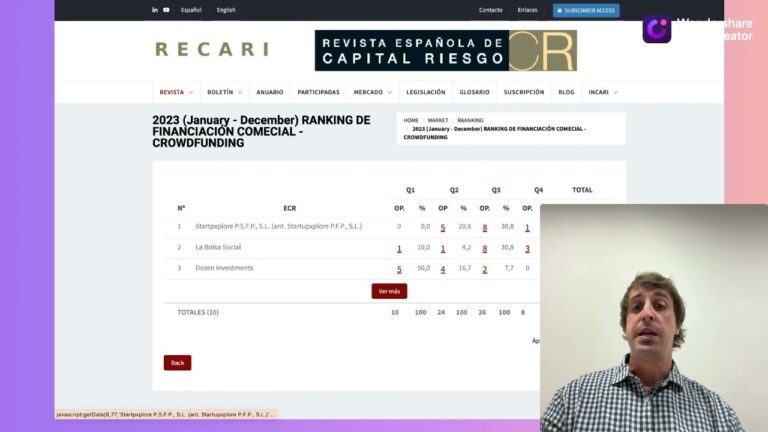This screenshot has height=432, width=768.
Task: Go to RAANKING in the breadcrumb
Action: point(470,120)
